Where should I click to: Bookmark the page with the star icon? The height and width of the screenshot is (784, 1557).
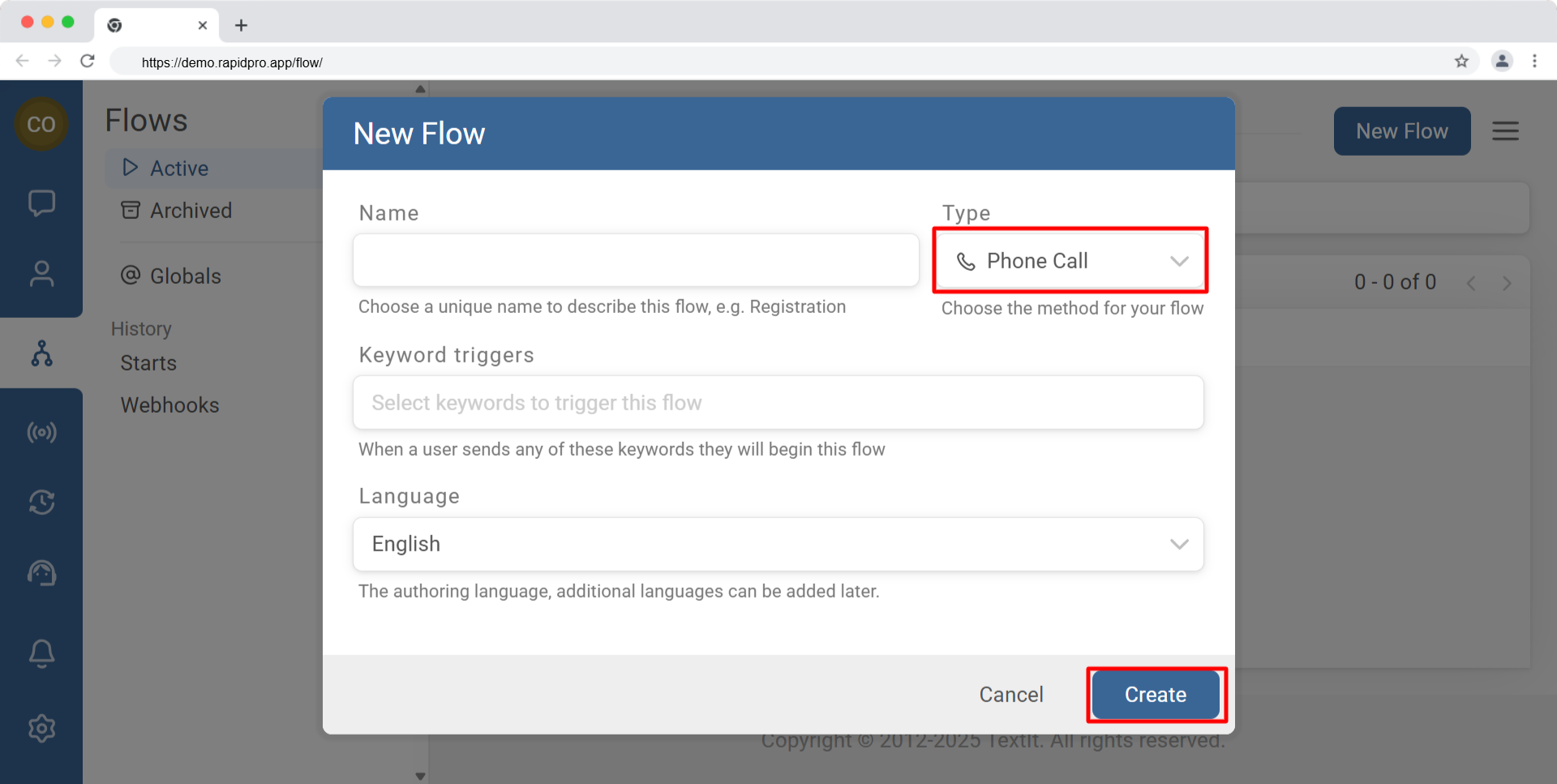[x=1462, y=61]
